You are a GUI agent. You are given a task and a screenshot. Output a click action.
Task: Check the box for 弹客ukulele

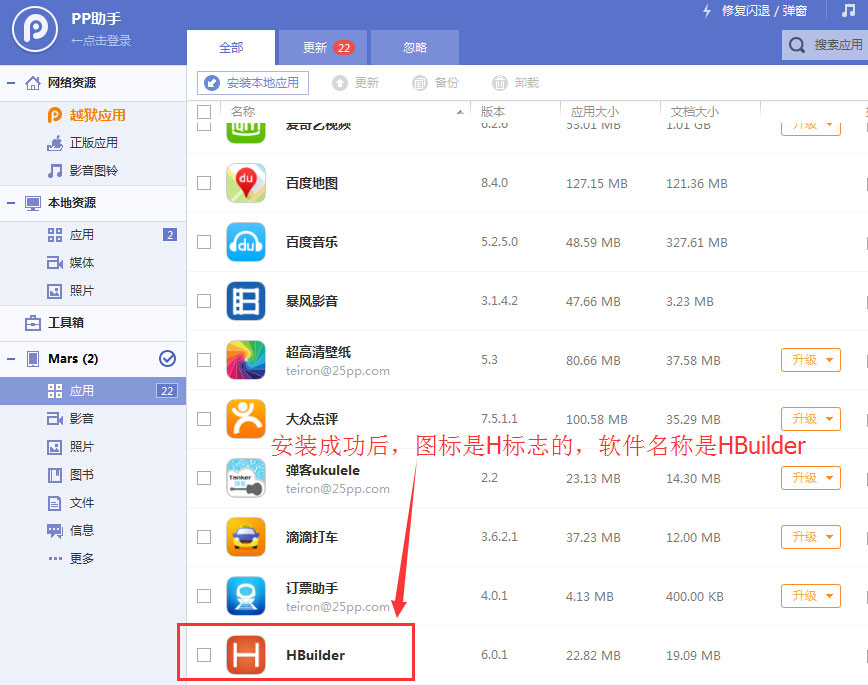(204, 478)
